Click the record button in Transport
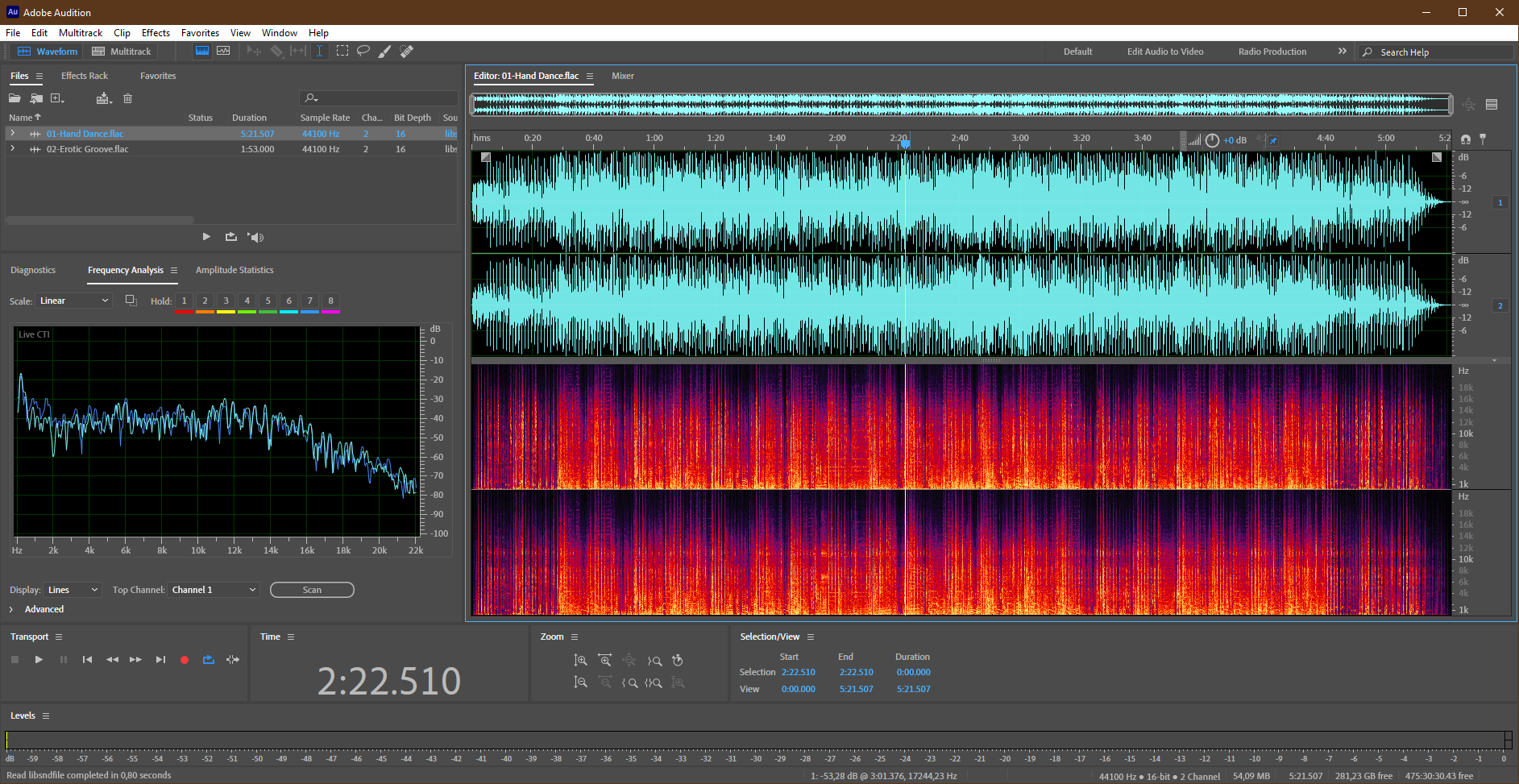The height and width of the screenshot is (784, 1519). coord(184,660)
